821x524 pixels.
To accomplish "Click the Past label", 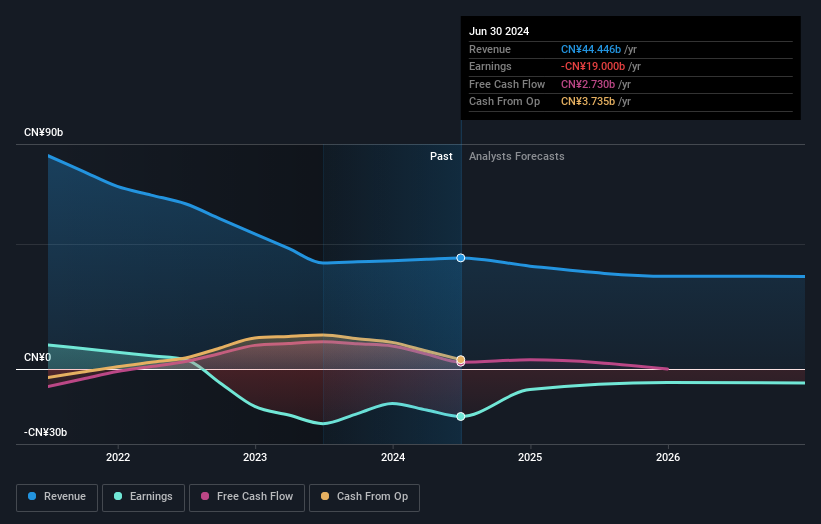I will 441,156.
